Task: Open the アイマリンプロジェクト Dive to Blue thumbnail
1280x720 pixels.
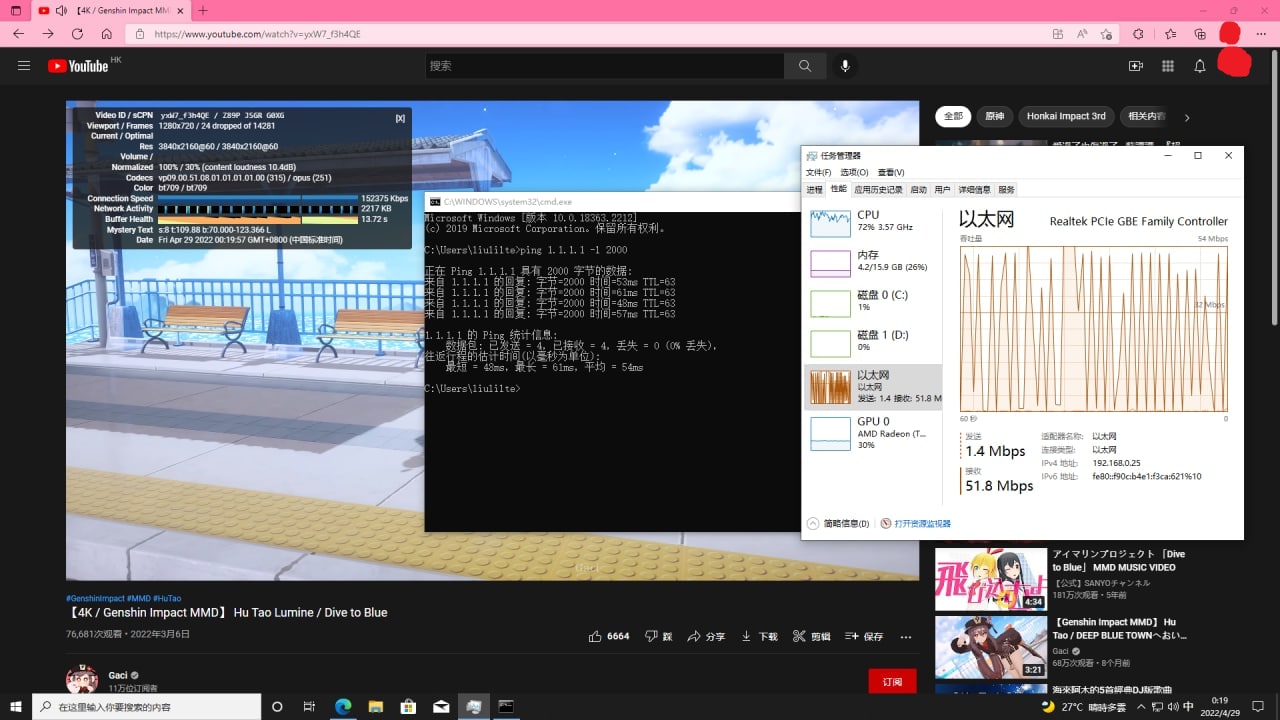Action: [991, 579]
